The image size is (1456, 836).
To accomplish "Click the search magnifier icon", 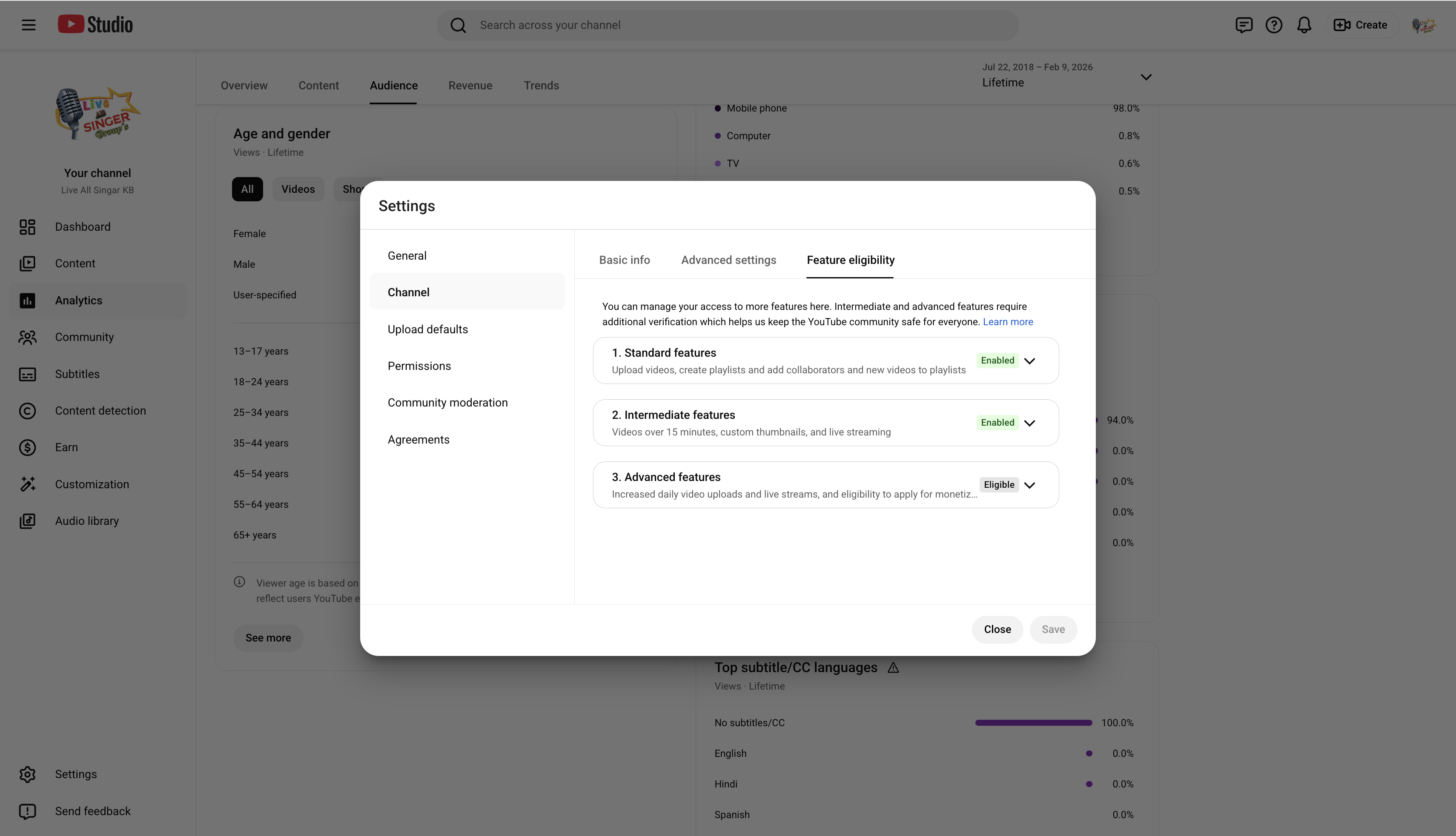I will (x=458, y=25).
